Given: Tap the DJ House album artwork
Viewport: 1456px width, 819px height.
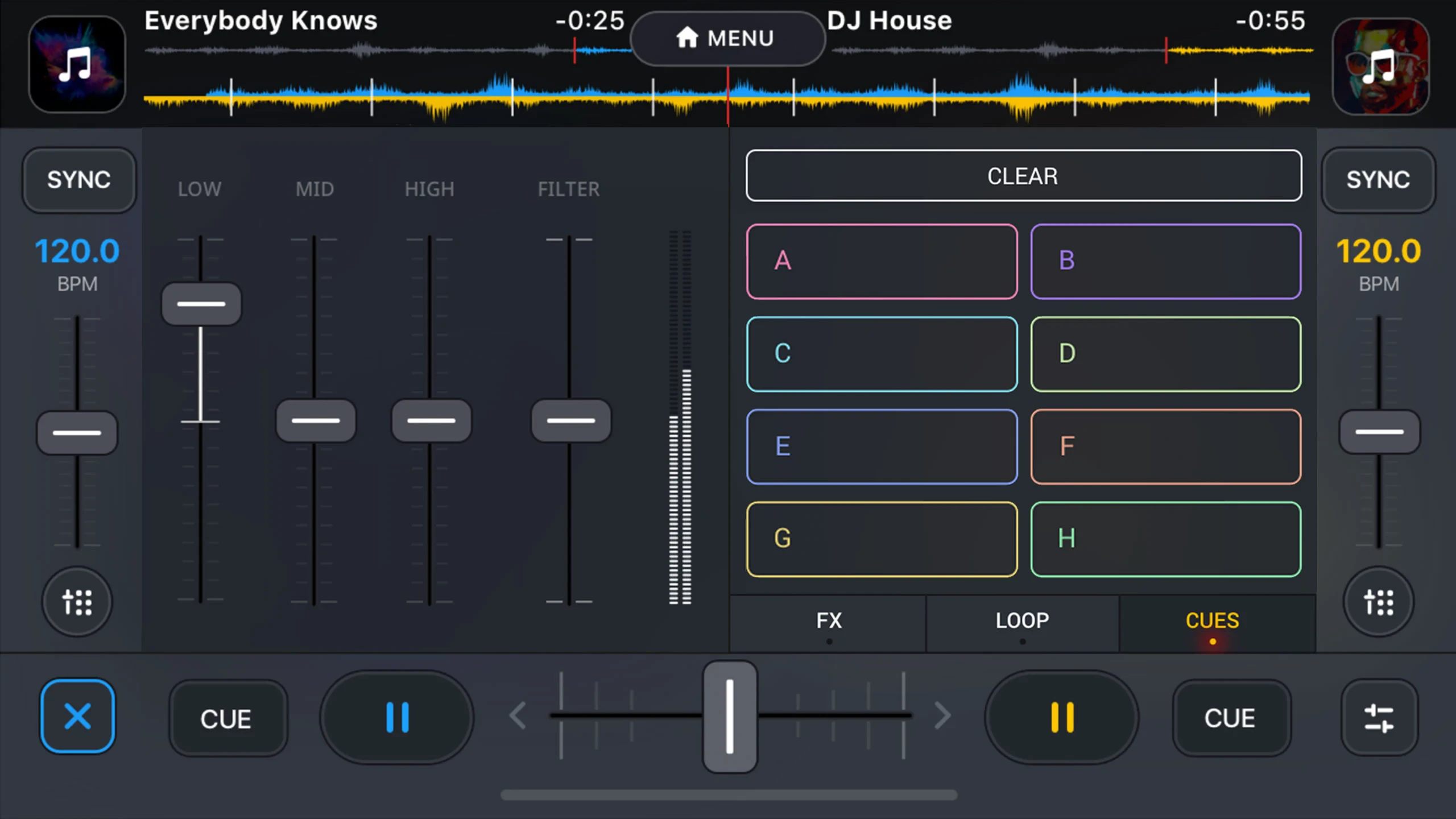Looking at the screenshot, I should point(1380,66).
